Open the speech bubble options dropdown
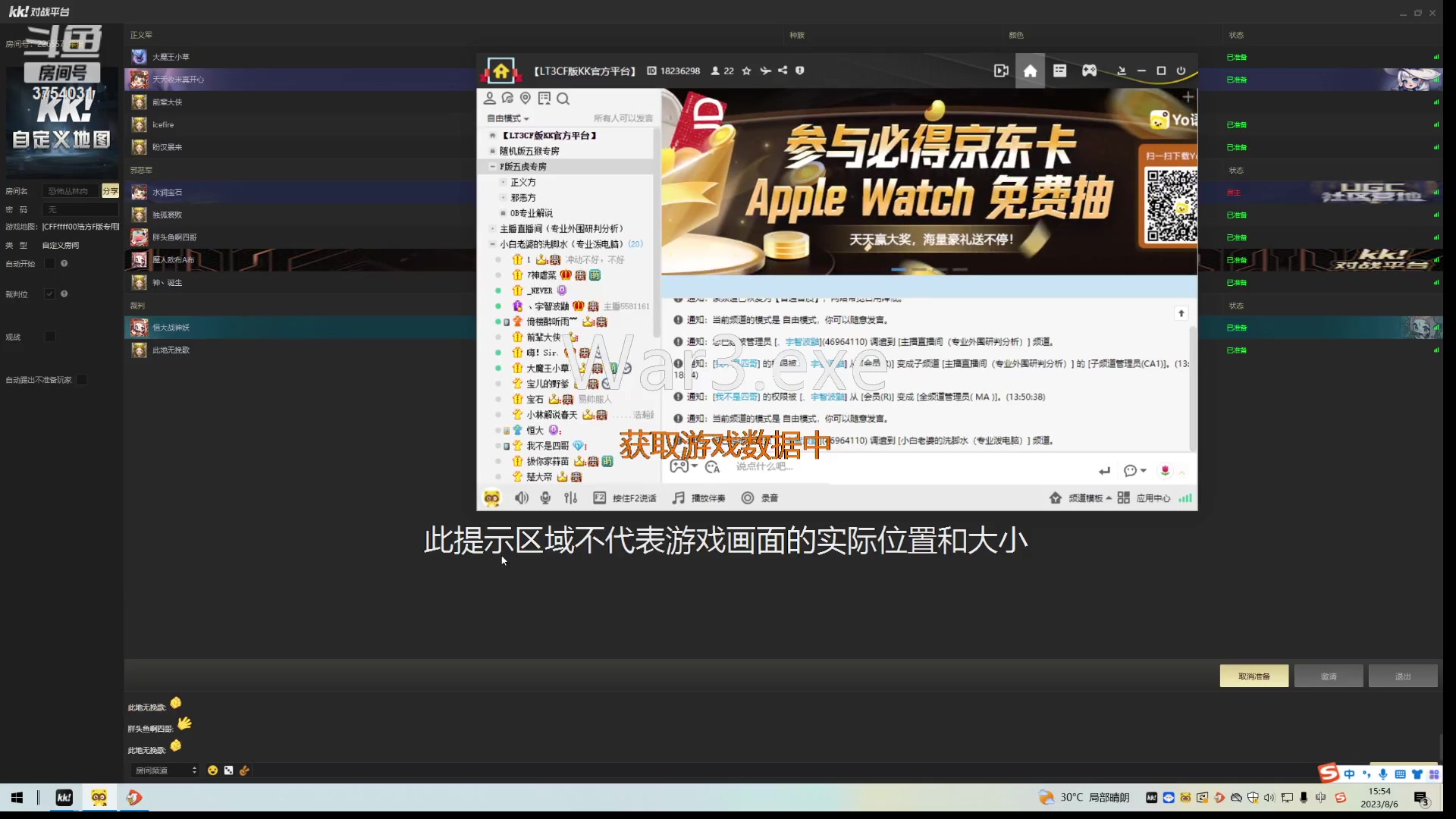1456x819 pixels. 1134,471
